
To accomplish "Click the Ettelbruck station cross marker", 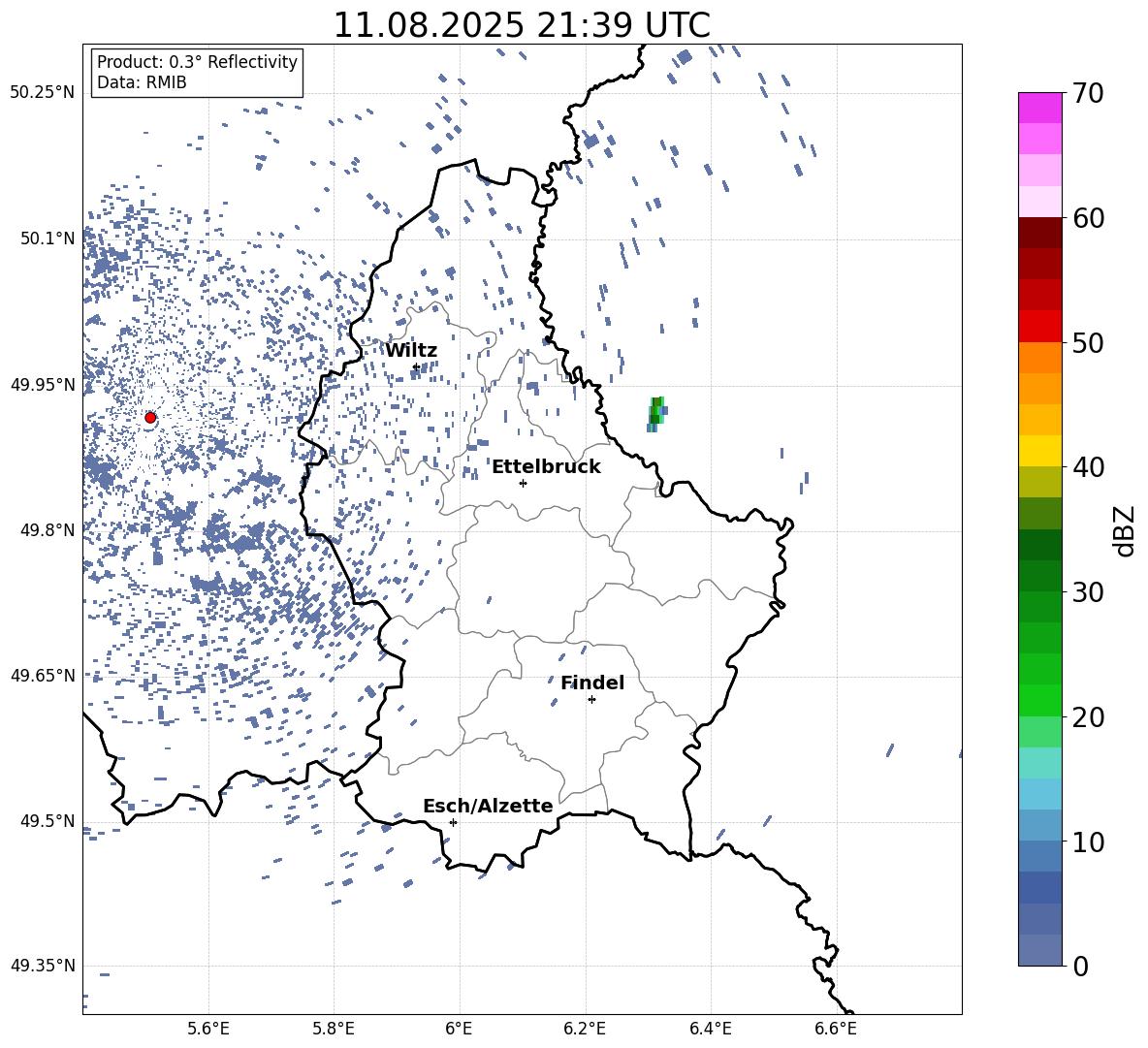I will [x=523, y=483].
